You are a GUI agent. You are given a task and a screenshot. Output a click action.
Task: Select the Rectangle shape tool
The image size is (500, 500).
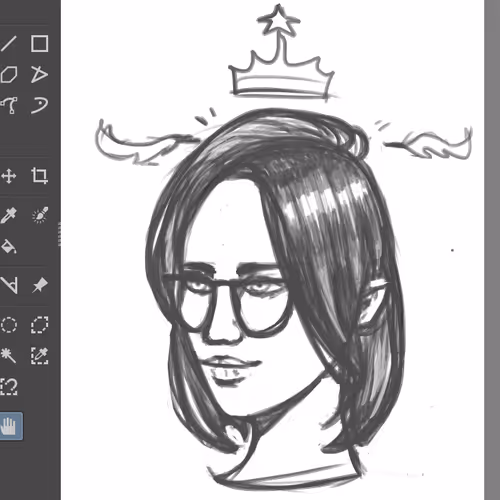pyautogui.click(x=39, y=44)
